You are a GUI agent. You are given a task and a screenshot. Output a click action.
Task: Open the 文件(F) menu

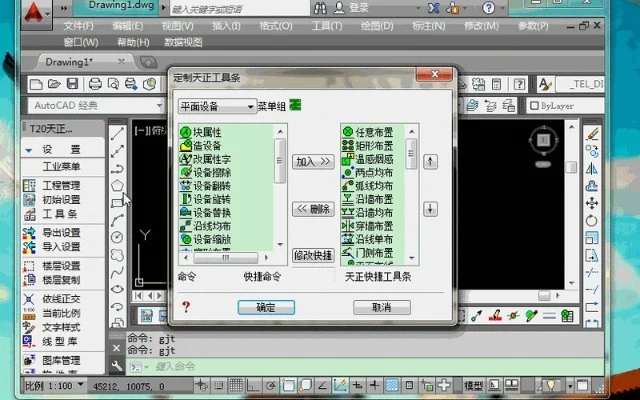click(78, 26)
